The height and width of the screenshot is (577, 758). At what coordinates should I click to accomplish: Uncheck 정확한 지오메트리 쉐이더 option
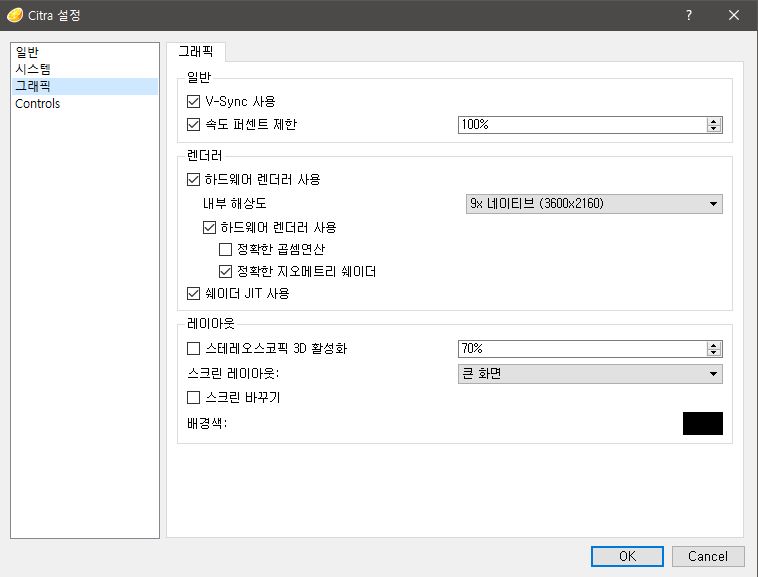225,272
